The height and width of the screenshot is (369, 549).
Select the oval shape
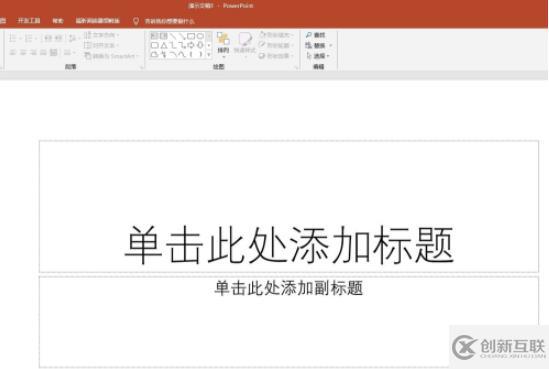point(200,36)
